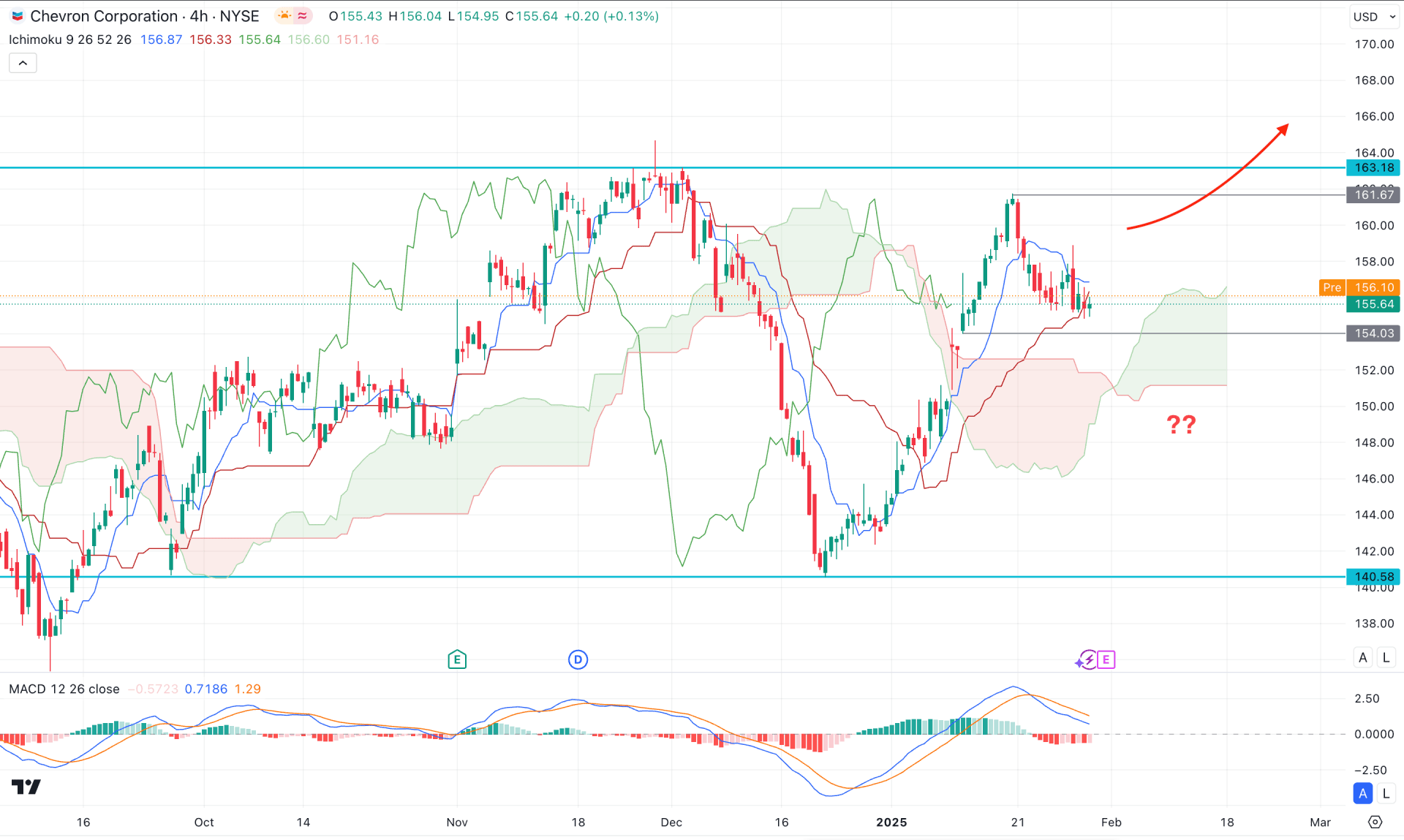Viewport: 1404px width, 840px height.
Task: Click the 140.58 horizontal line price label
Action: click(x=1373, y=577)
